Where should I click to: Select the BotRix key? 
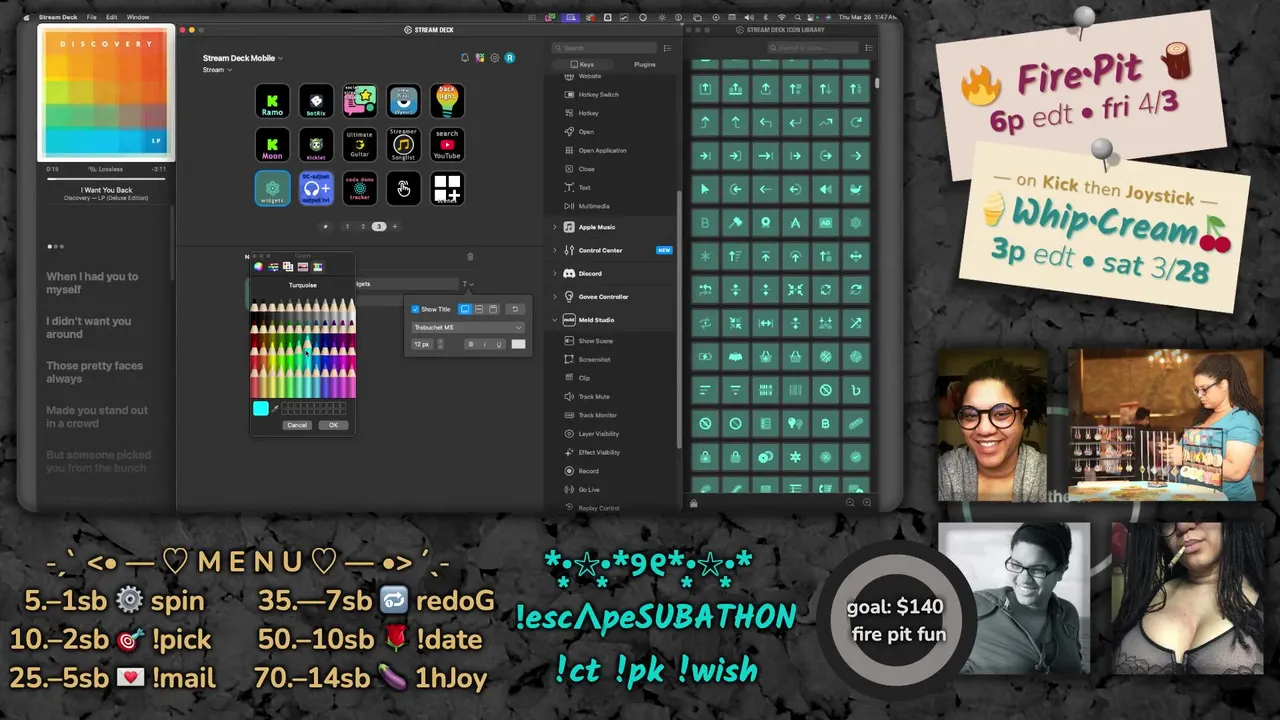(x=316, y=101)
